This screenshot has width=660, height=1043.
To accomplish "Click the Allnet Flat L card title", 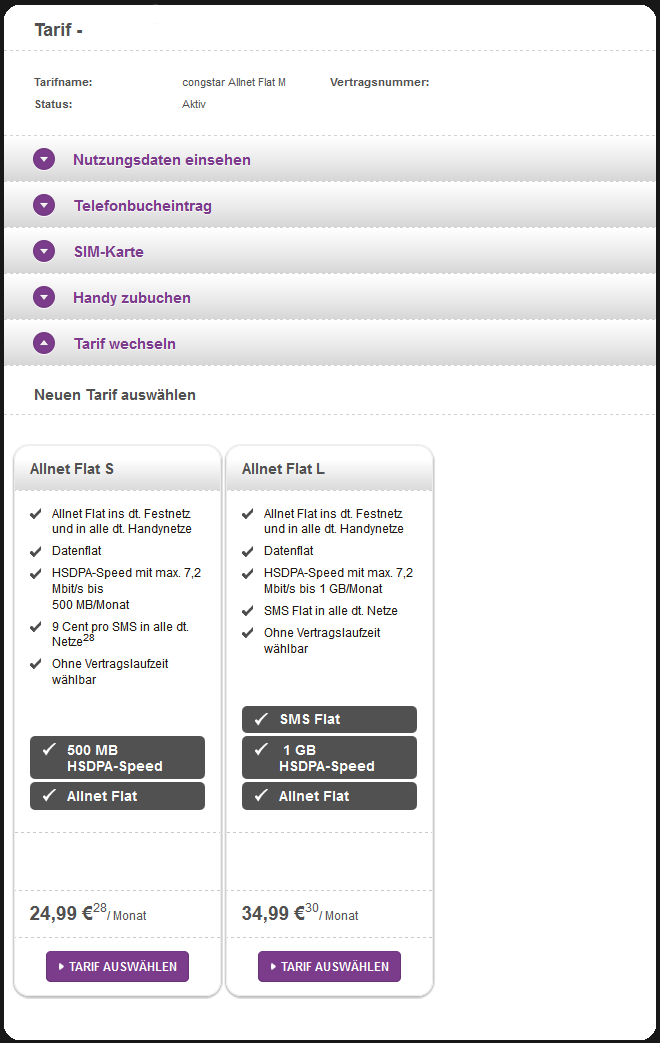I will 283,469.
